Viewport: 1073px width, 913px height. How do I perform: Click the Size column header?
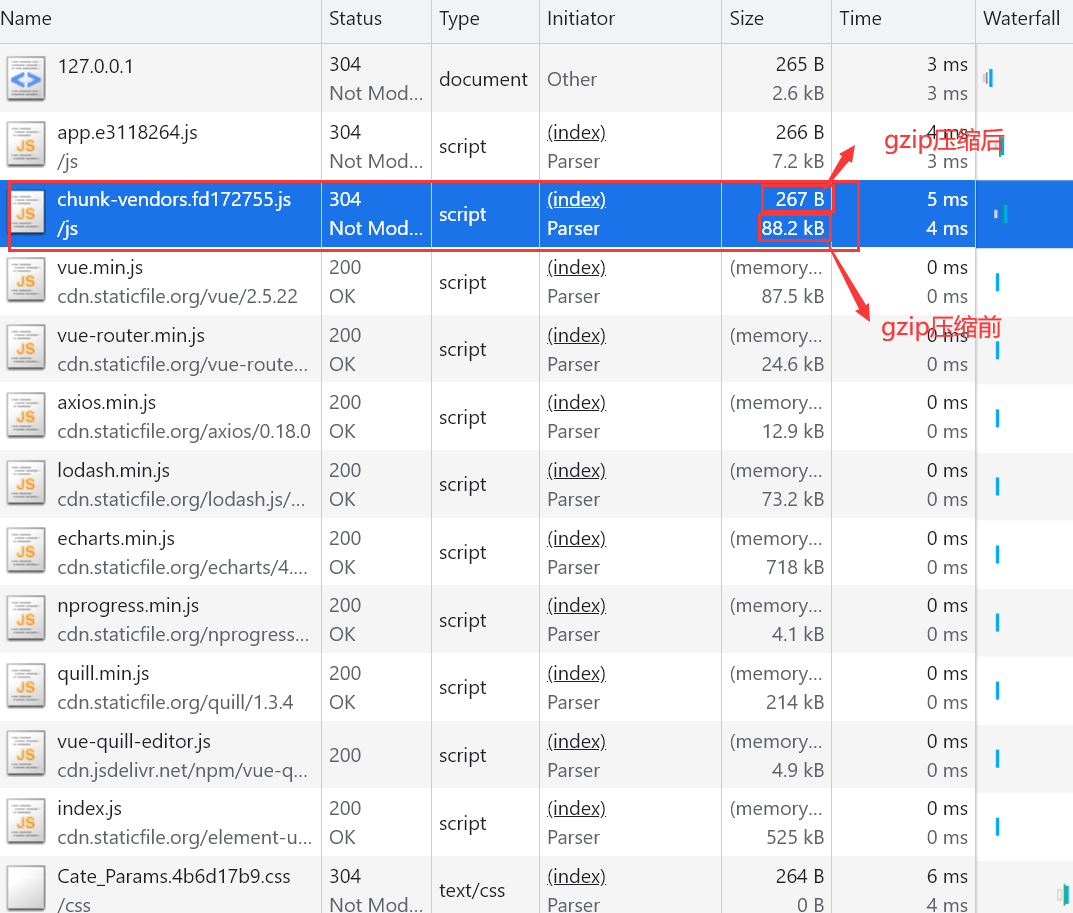point(746,18)
